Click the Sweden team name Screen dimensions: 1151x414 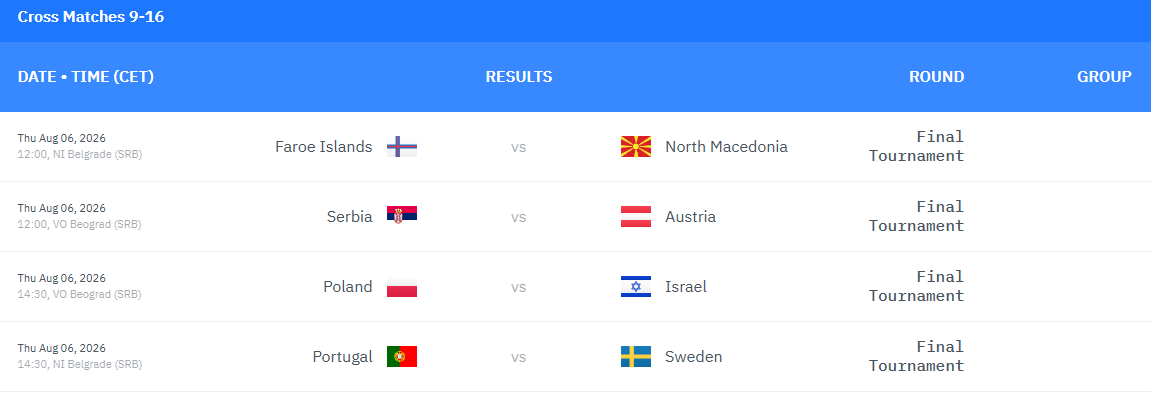(694, 357)
